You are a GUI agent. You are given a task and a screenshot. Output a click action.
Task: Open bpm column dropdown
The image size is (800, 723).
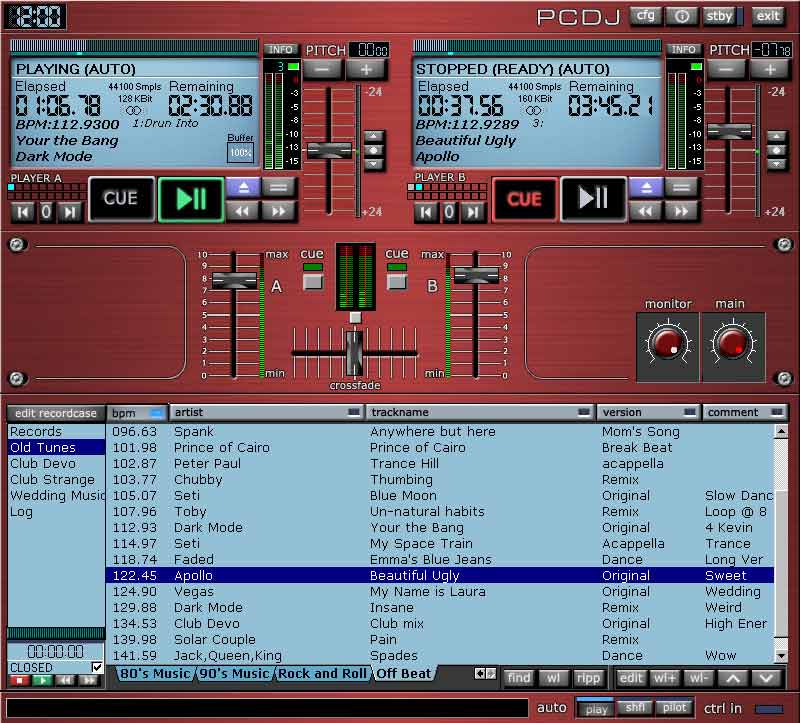(x=157, y=413)
